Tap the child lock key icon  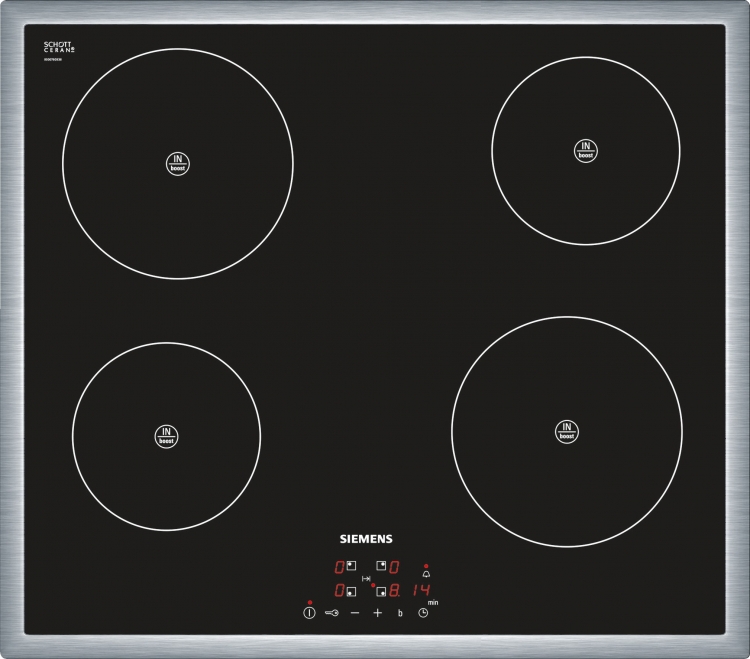(332, 612)
